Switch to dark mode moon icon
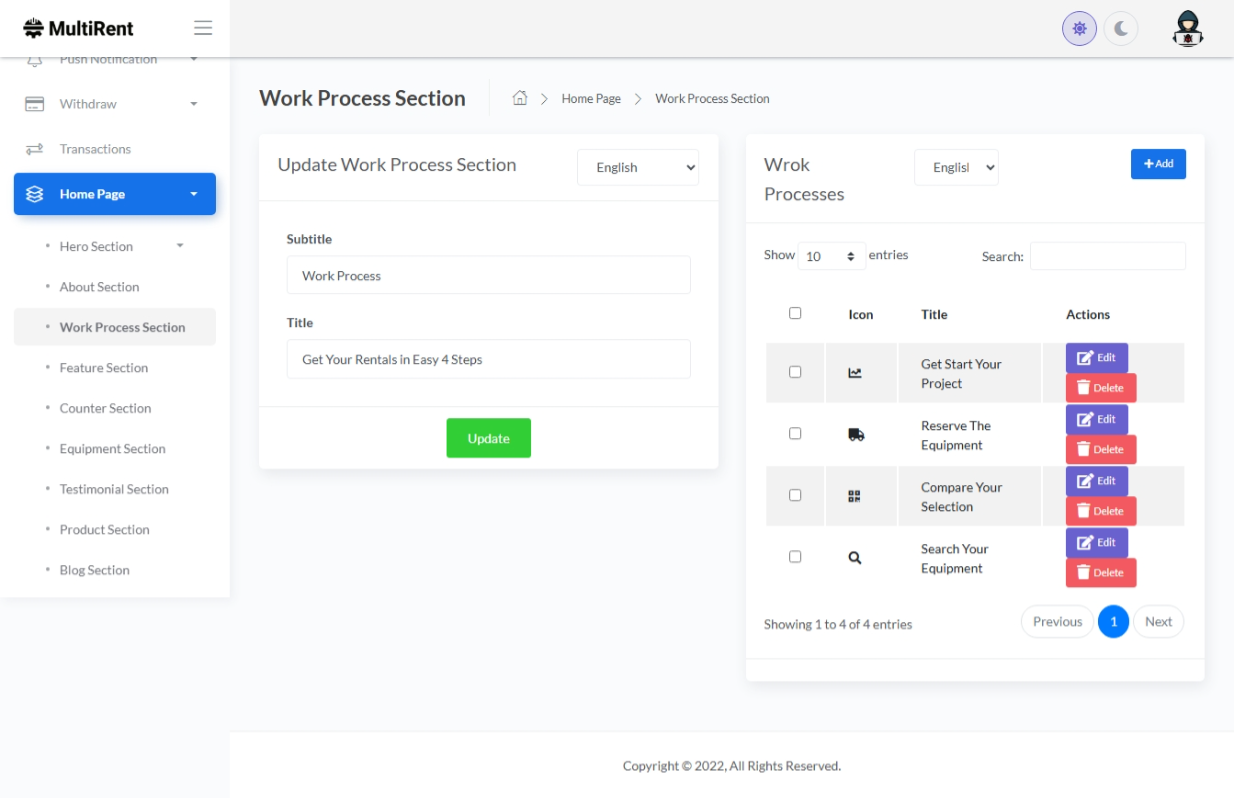Viewport: 1234px width, 798px height. click(1121, 29)
